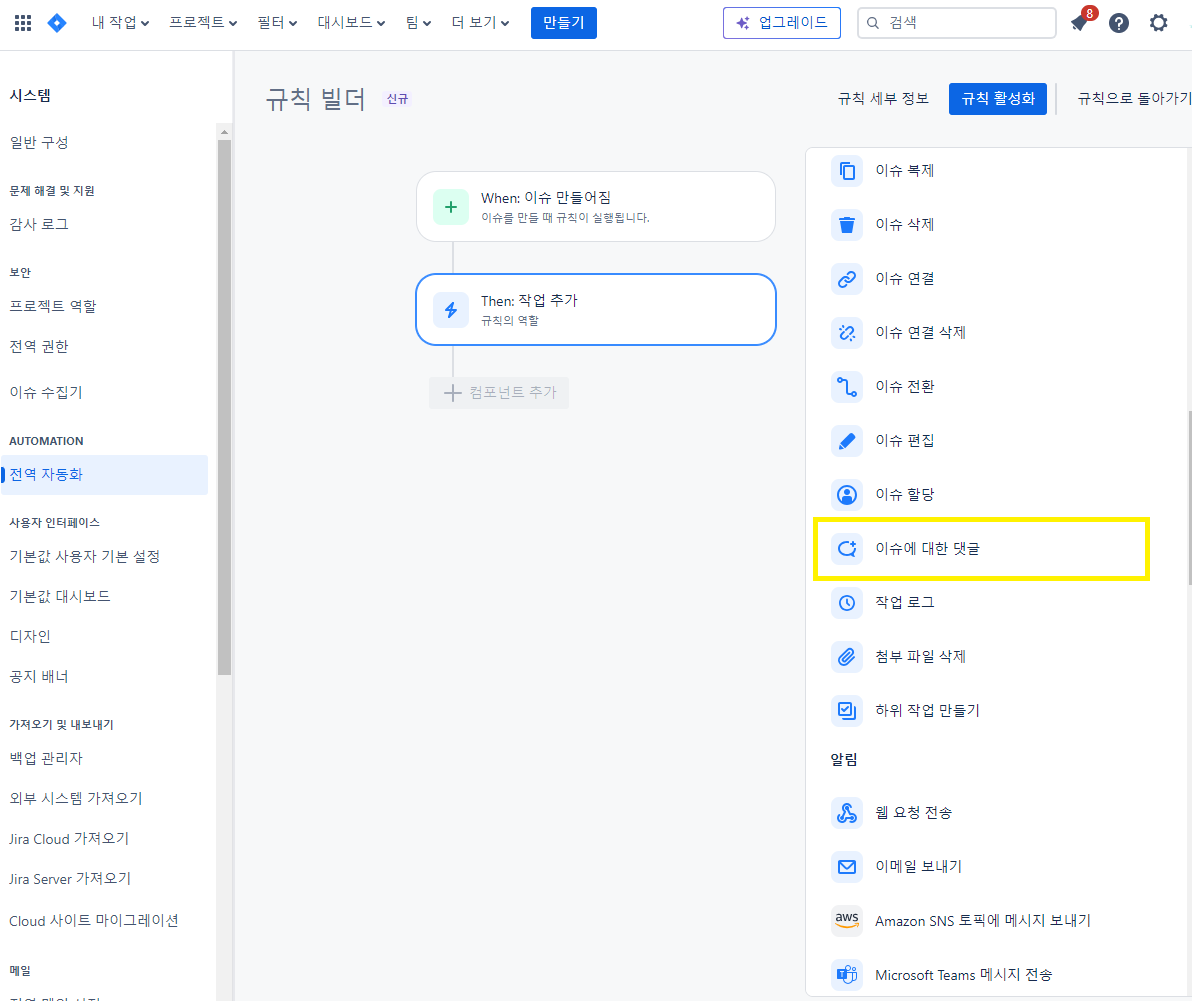The width and height of the screenshot is (1203, 1001).
Task: Open 기본값 대시보드 in sidebar
Action: pyautogui.click(x=60, y=597)
